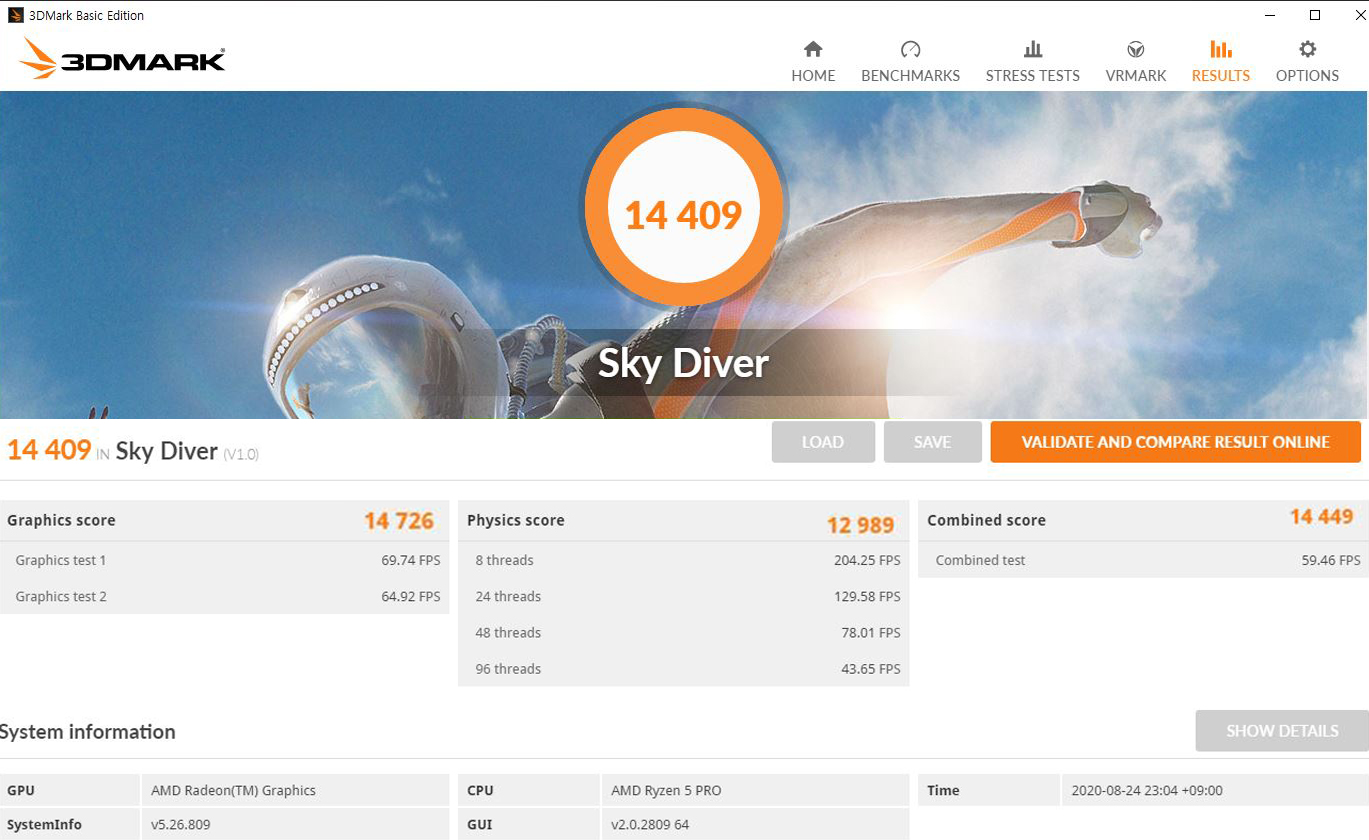Click the SHOW DETAILS button
The width and height of the screenshot is (1369, 840).
(1282, 731)
